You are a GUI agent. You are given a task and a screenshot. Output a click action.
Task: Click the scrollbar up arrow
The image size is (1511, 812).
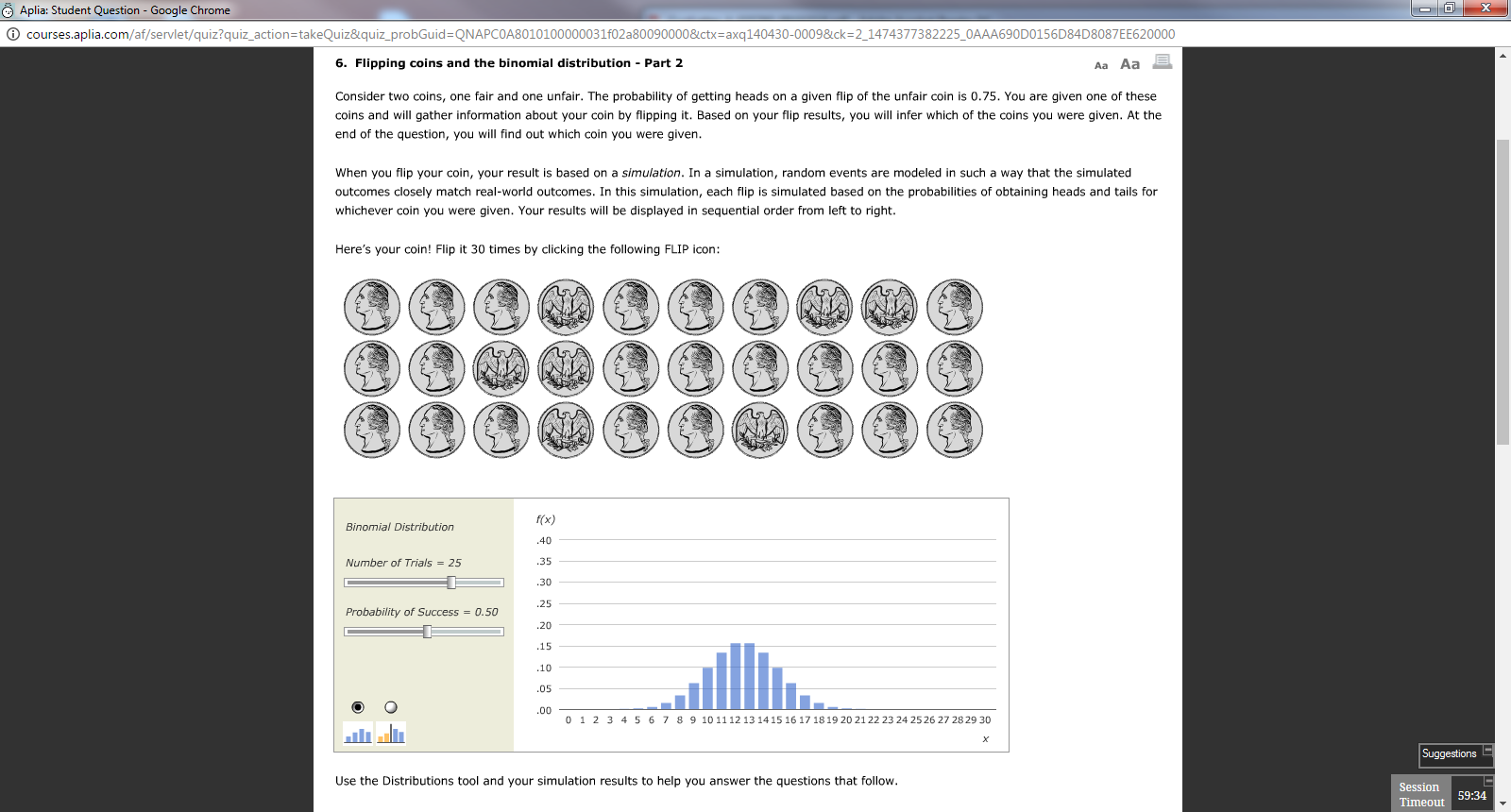tap(1503, 56)
